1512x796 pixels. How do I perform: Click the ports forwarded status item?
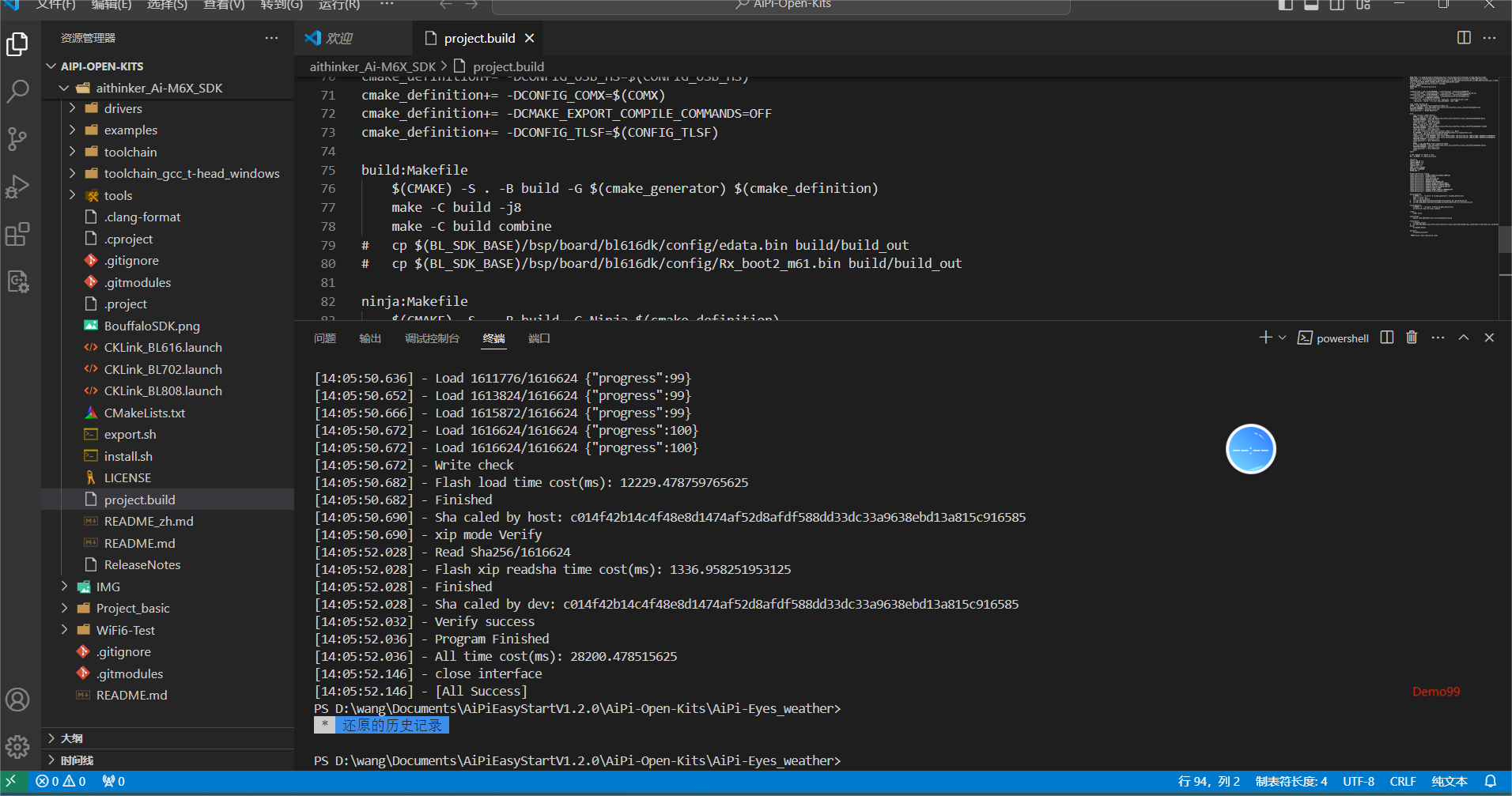(114, 781)
